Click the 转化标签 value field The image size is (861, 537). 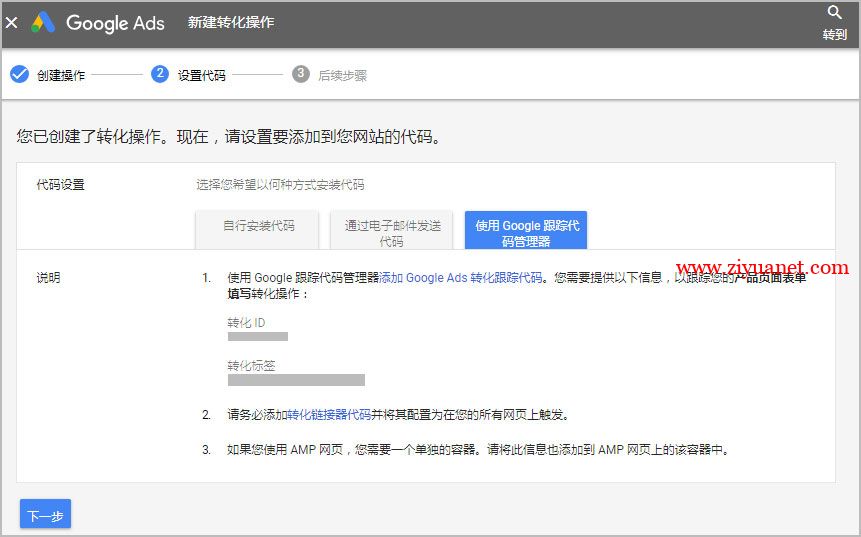(x=296, y=380)
